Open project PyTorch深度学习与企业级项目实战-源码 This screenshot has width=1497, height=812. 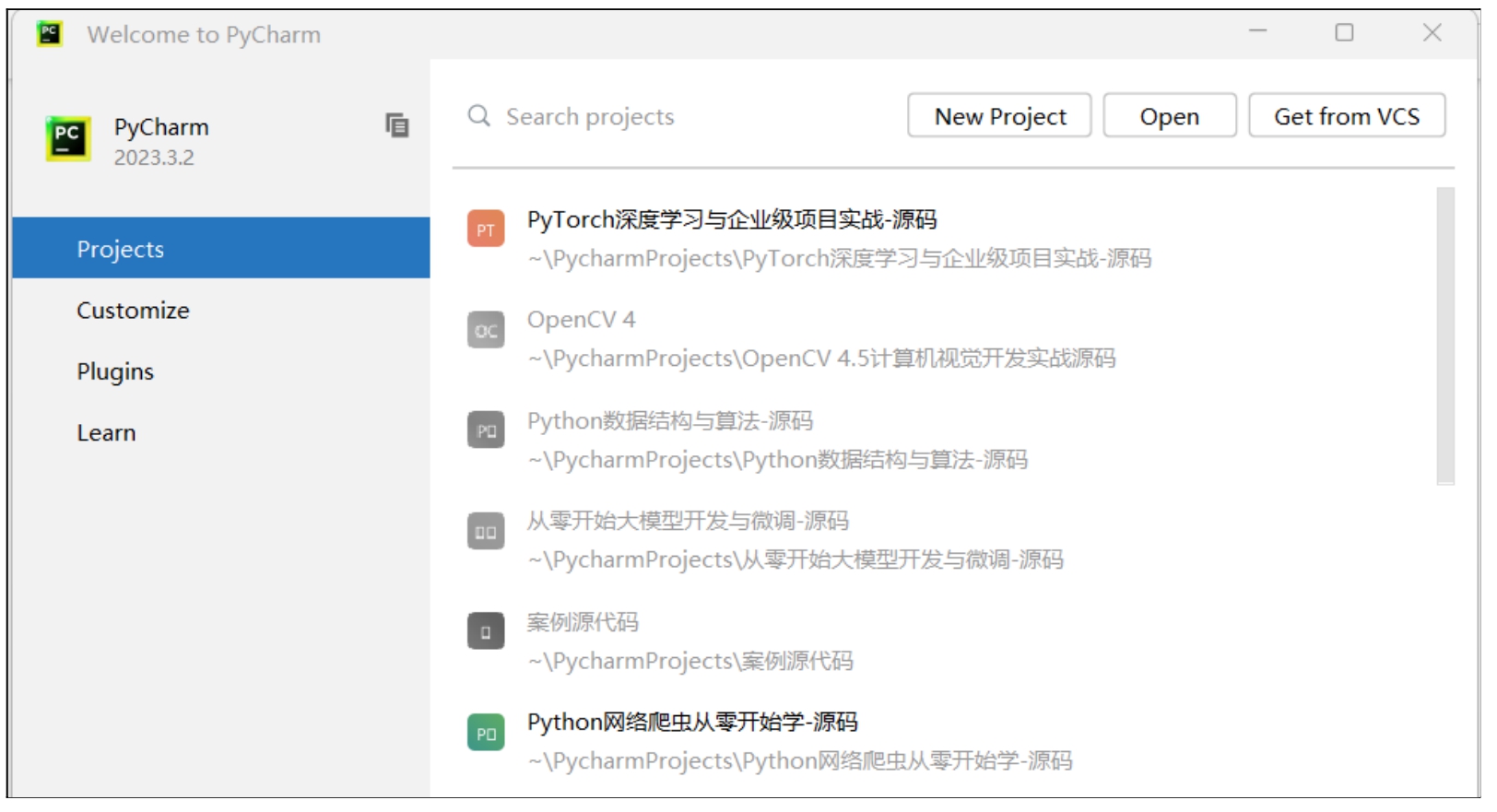tap(732, 220)
